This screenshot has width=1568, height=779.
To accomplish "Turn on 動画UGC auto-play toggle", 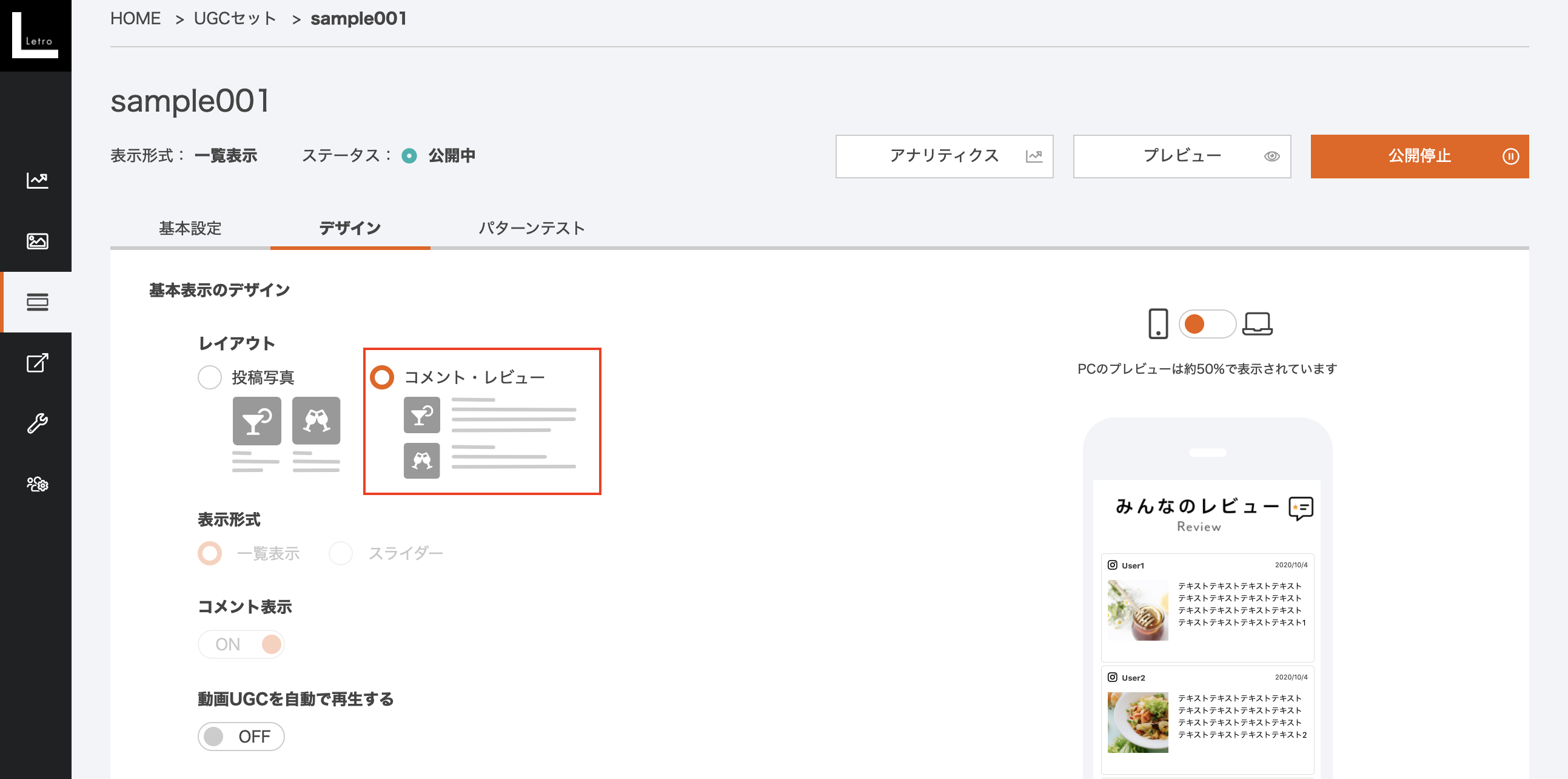I will pyautogui.click(x=241, y=737).
